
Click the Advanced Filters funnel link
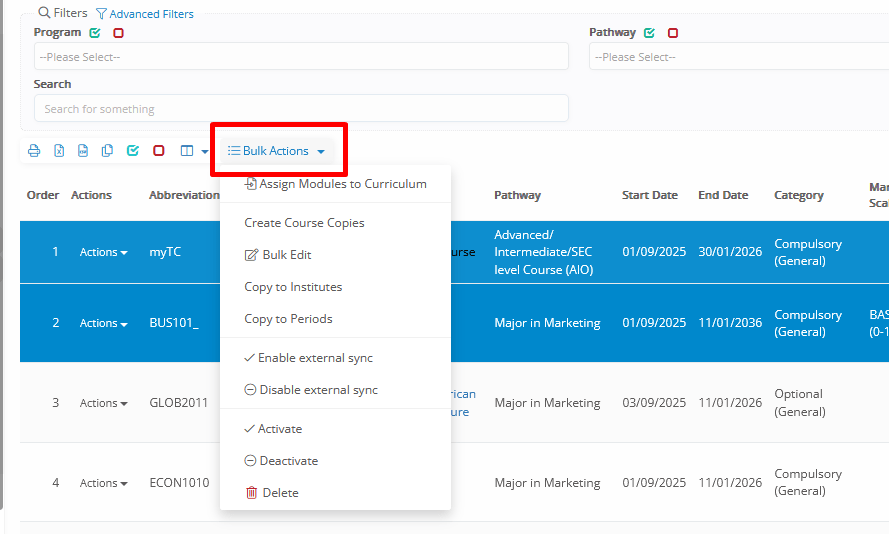(x=145, y=14)
